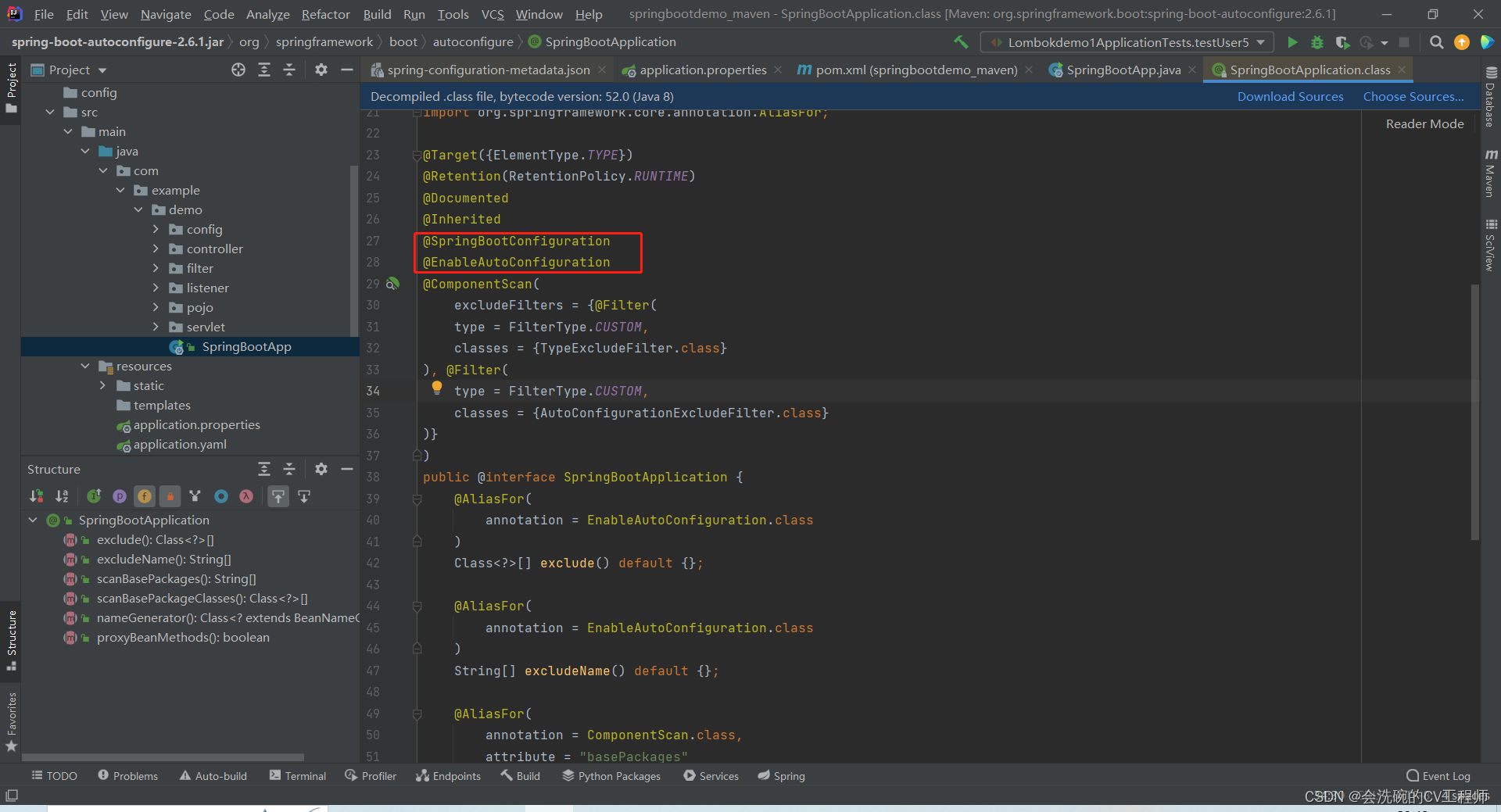Switch to SpringBootApp.java tab
1501x812 pixels.
[x=1123, y=70]
